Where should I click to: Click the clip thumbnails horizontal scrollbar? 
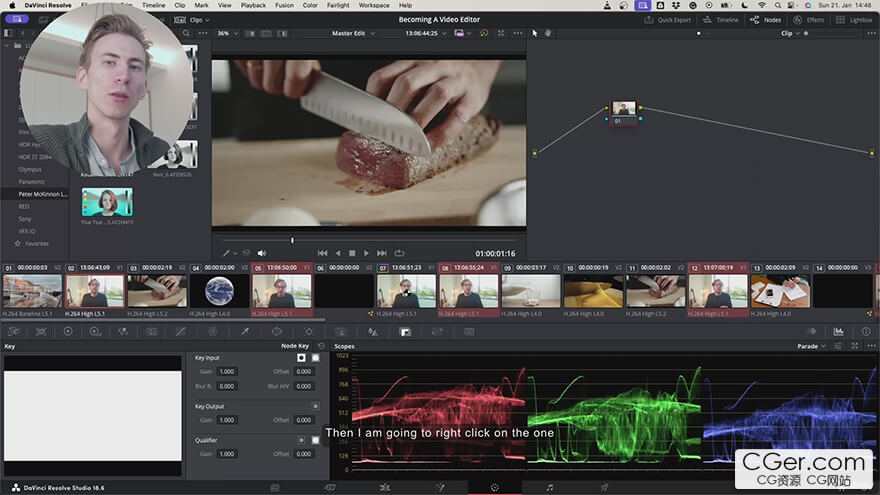click(x=163, y=320)
